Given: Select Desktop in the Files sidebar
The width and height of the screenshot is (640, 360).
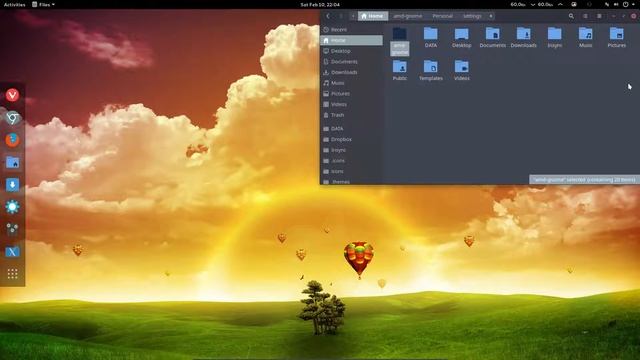Looking at the screenshot, I should pyautogui.click(x=351, y=51).
